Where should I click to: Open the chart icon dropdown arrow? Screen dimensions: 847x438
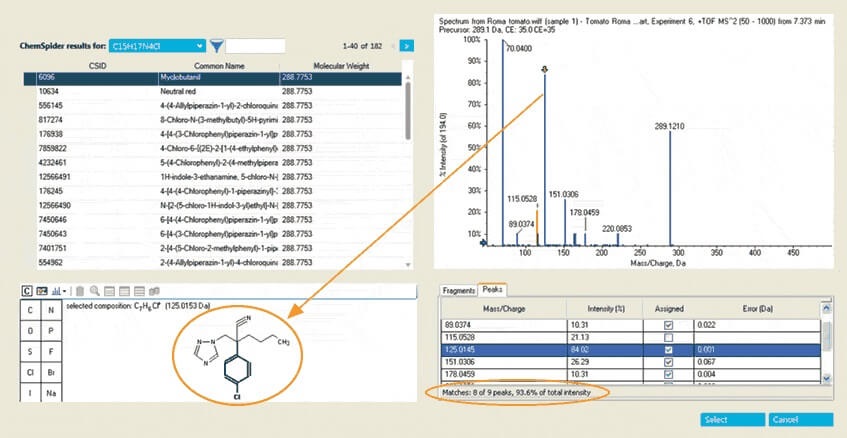(x=65, y=290)
